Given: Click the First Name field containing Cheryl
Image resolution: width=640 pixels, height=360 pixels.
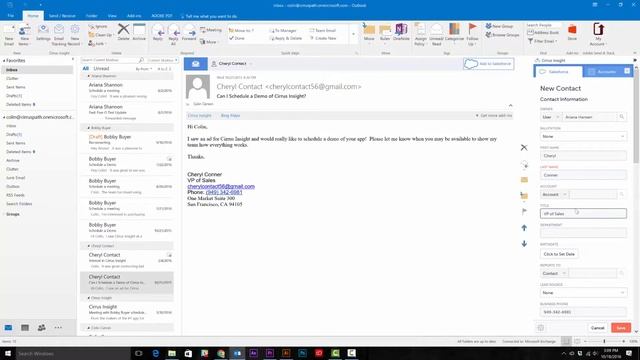Looking at the screenshot, I should 583,156.
